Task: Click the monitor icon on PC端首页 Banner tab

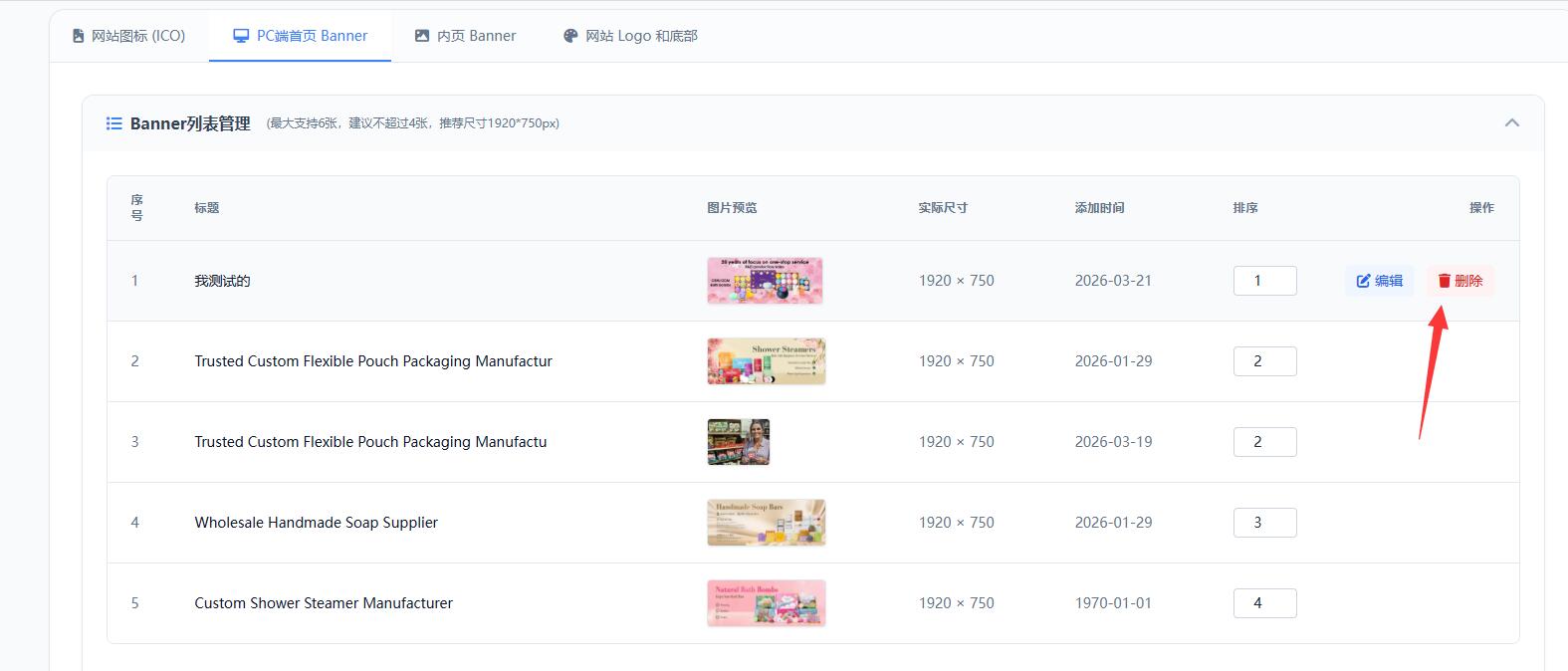Action: (x=241, y=36)
